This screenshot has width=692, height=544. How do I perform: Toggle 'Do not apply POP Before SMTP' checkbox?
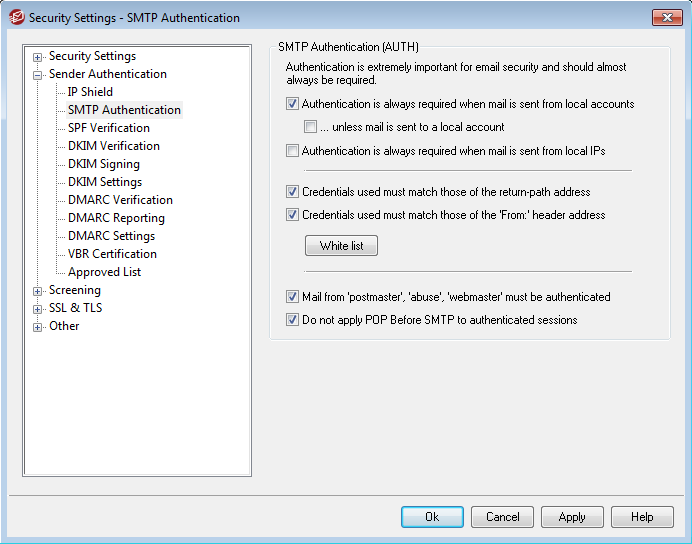point(292,319)
